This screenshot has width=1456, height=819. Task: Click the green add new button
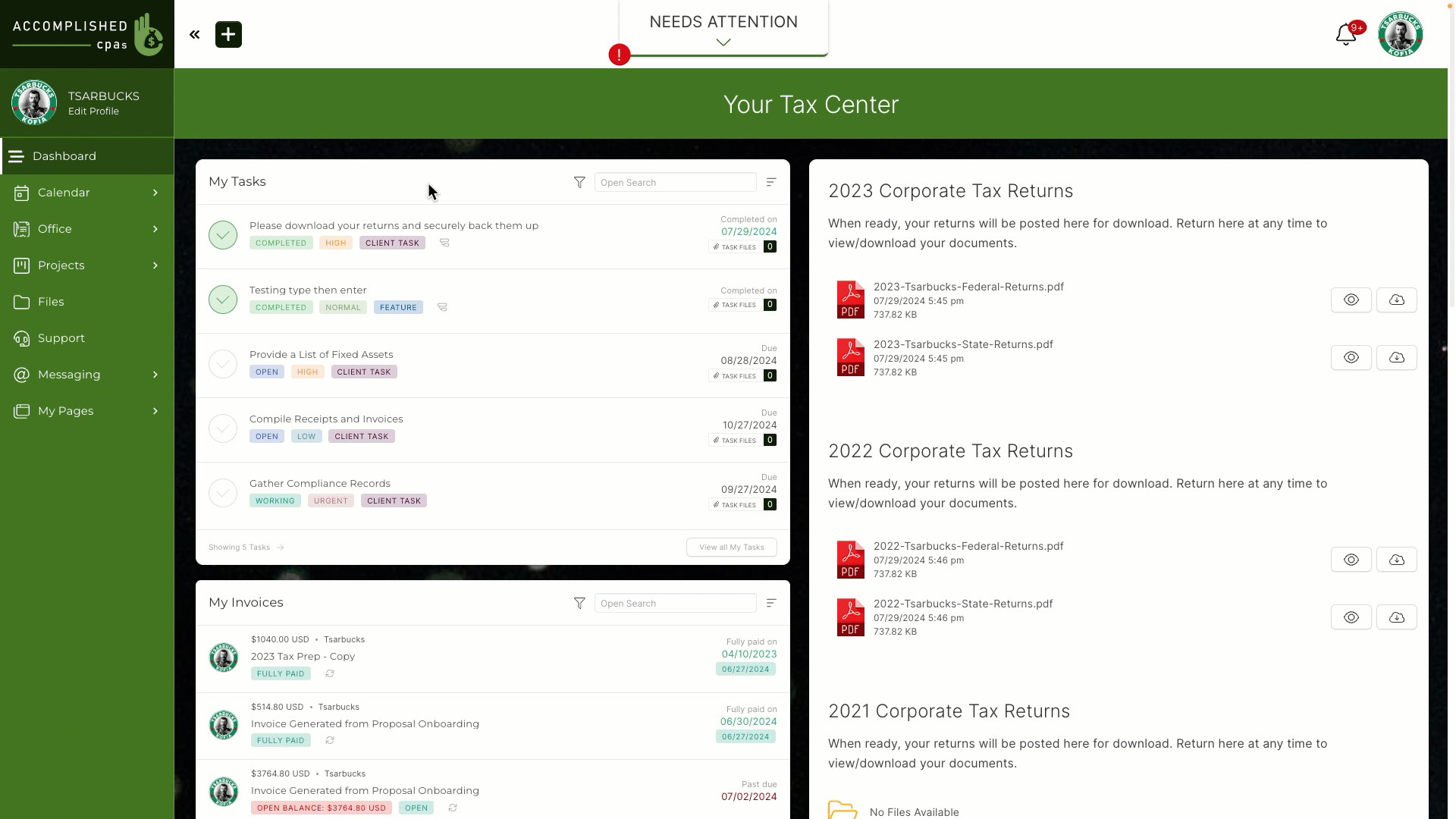[228, 34]
